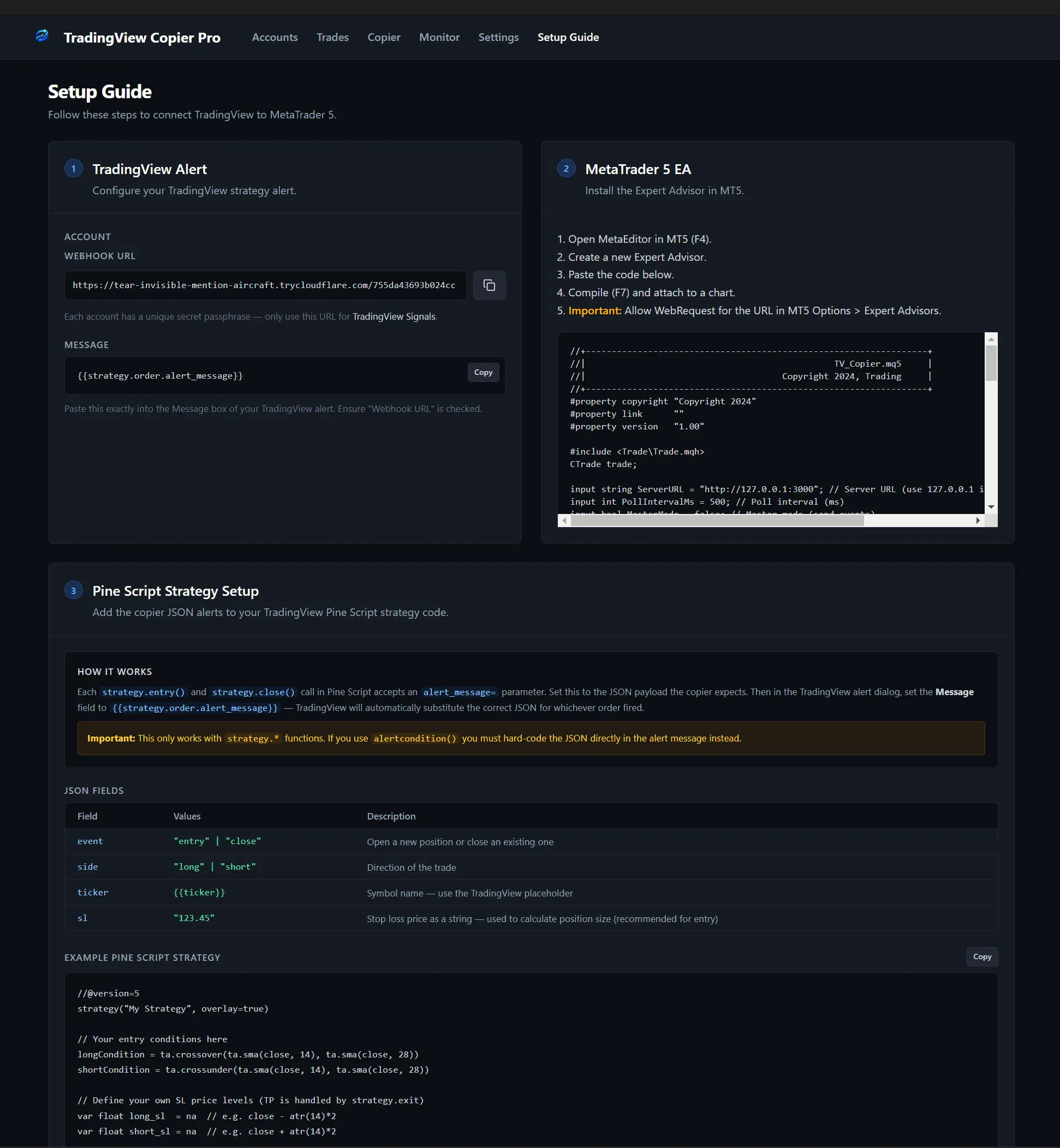
Task: Copy the example Pine Script strategy
Action: [982, 956]
